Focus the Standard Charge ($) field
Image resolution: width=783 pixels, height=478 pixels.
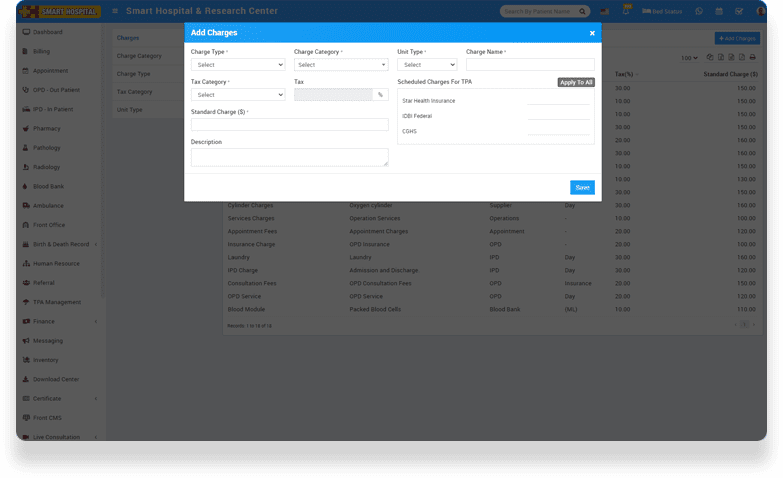click(x=289, y=125)
